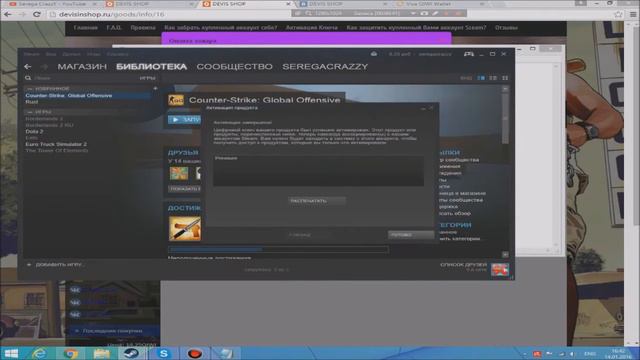Viewport: 640px width, 360px height.
Task: Add to ИЗБРАННОЕ with plus icon
Action: click(155, 88)
